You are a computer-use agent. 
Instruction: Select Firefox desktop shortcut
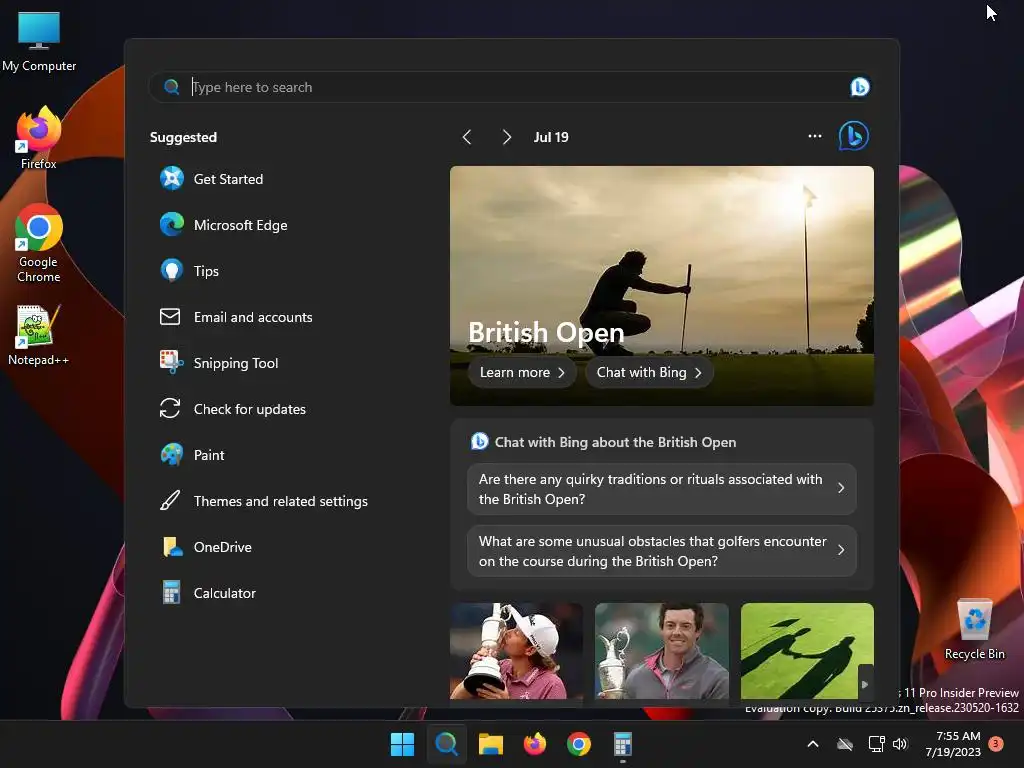[x=39, y=138]
